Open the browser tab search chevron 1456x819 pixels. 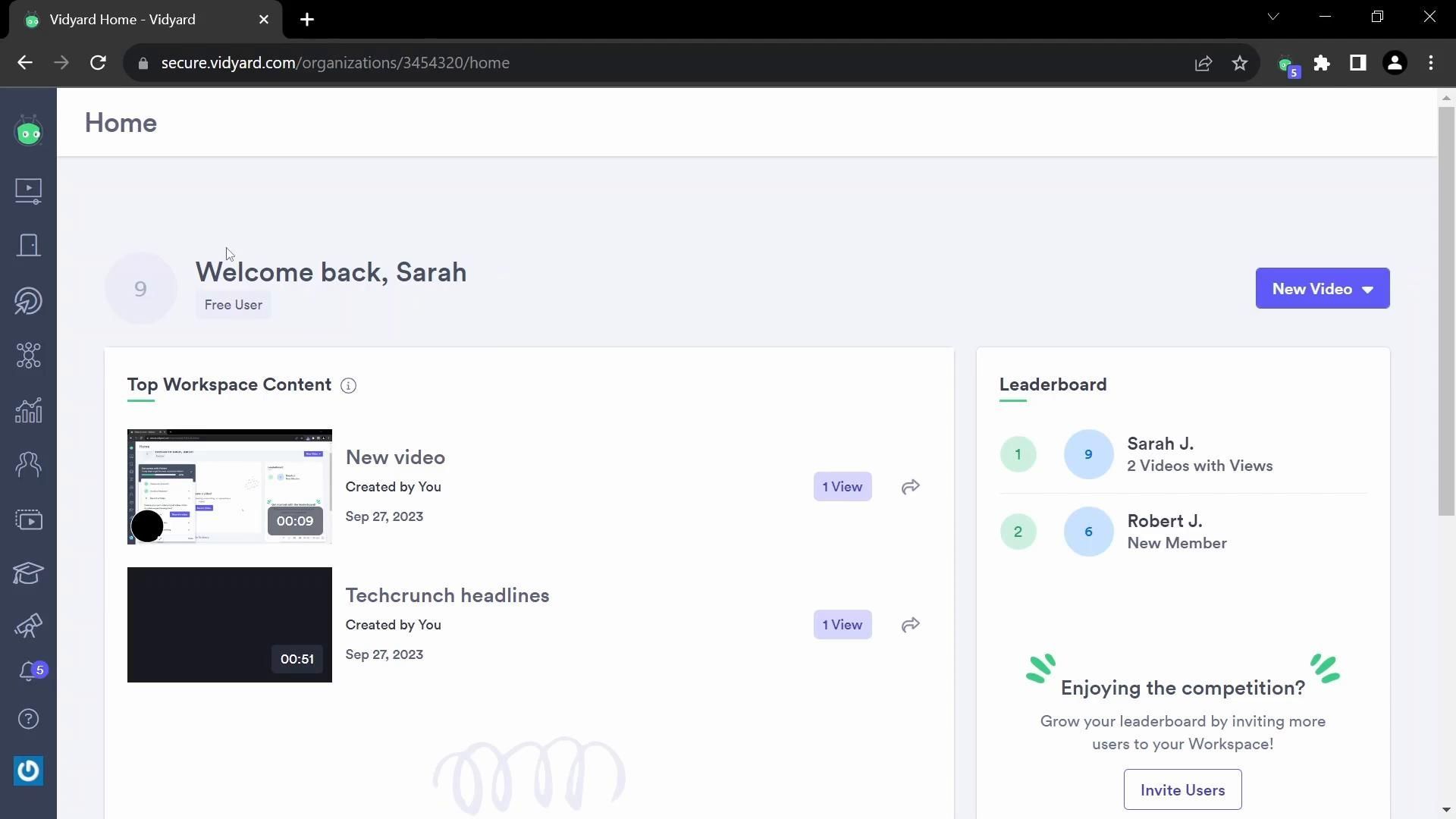coord(1273,17)
